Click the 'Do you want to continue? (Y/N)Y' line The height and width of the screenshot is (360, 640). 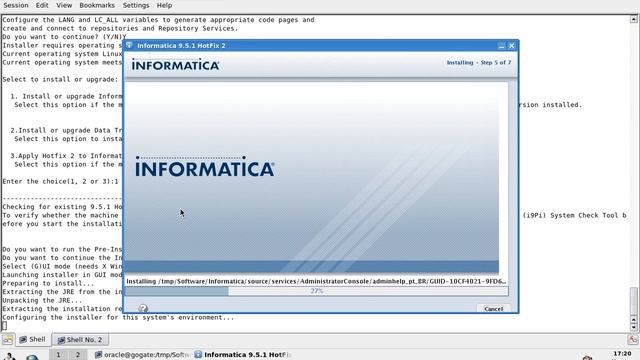click(x=64, y=37)
